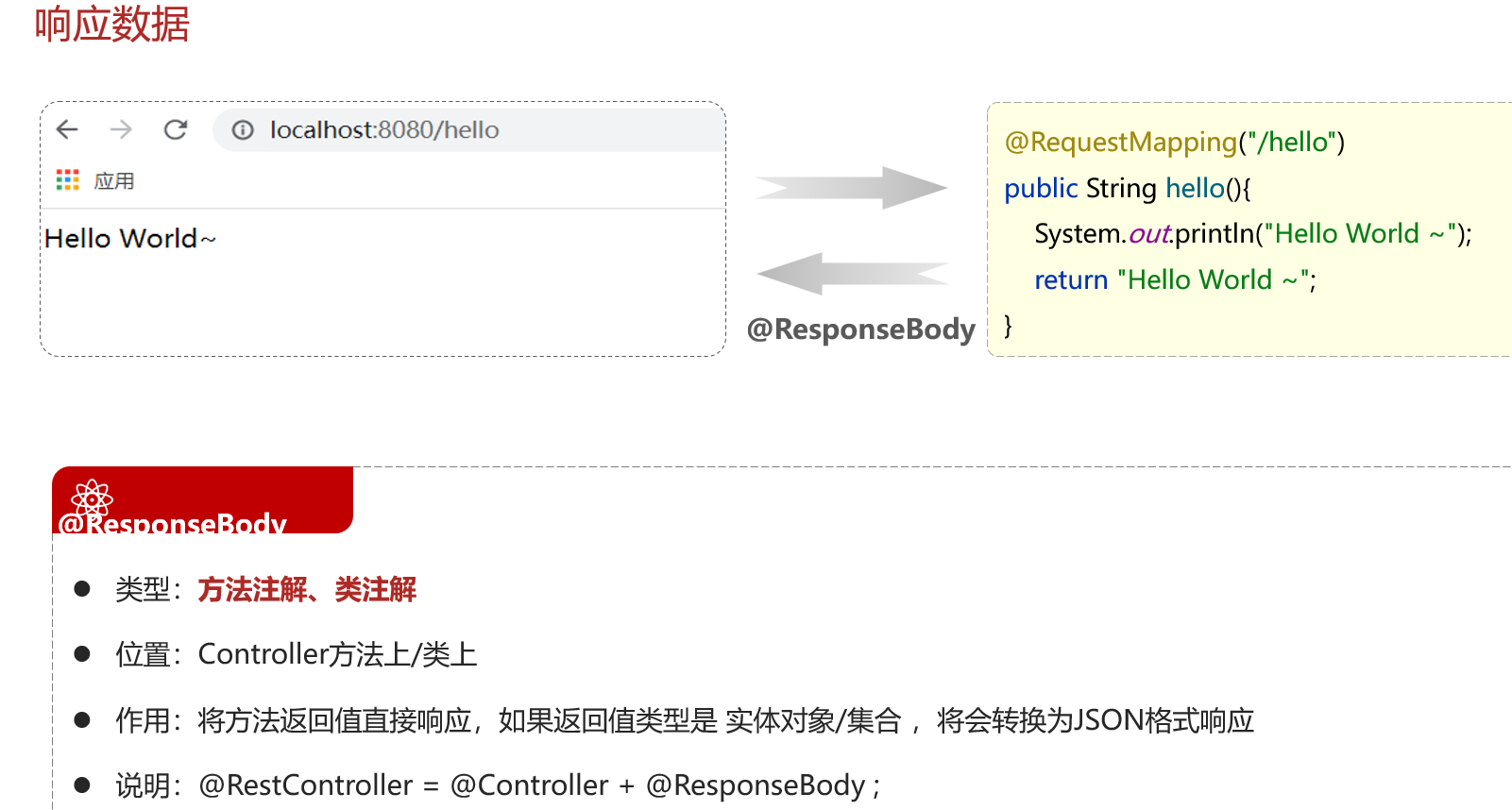
Task: Click the gray right-pointing request arrow
Action: (x=850, y=188)
